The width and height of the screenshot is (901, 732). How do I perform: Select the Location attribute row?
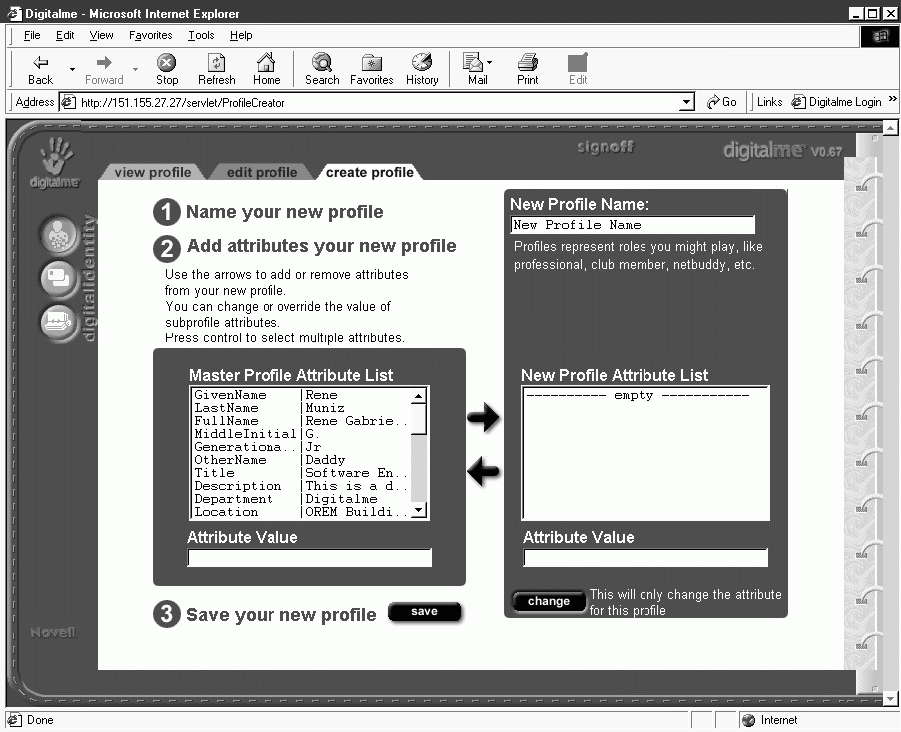tap(302, 512)
